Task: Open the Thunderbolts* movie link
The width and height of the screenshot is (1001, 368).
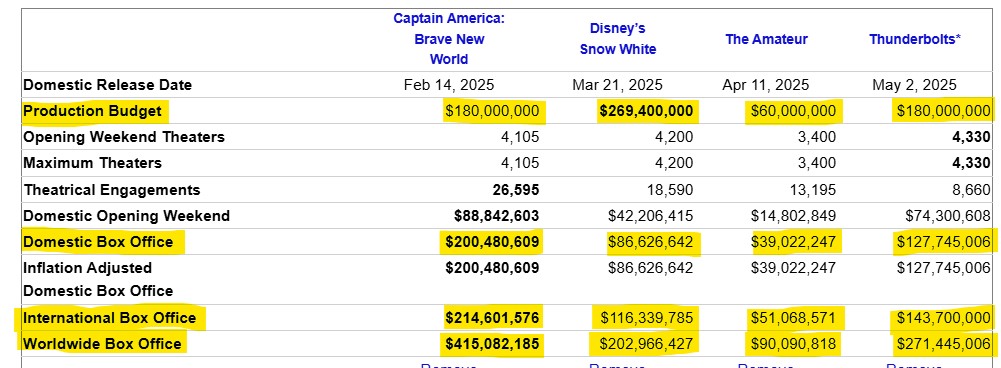Action: pyautogui.click(x=915, y=39)
